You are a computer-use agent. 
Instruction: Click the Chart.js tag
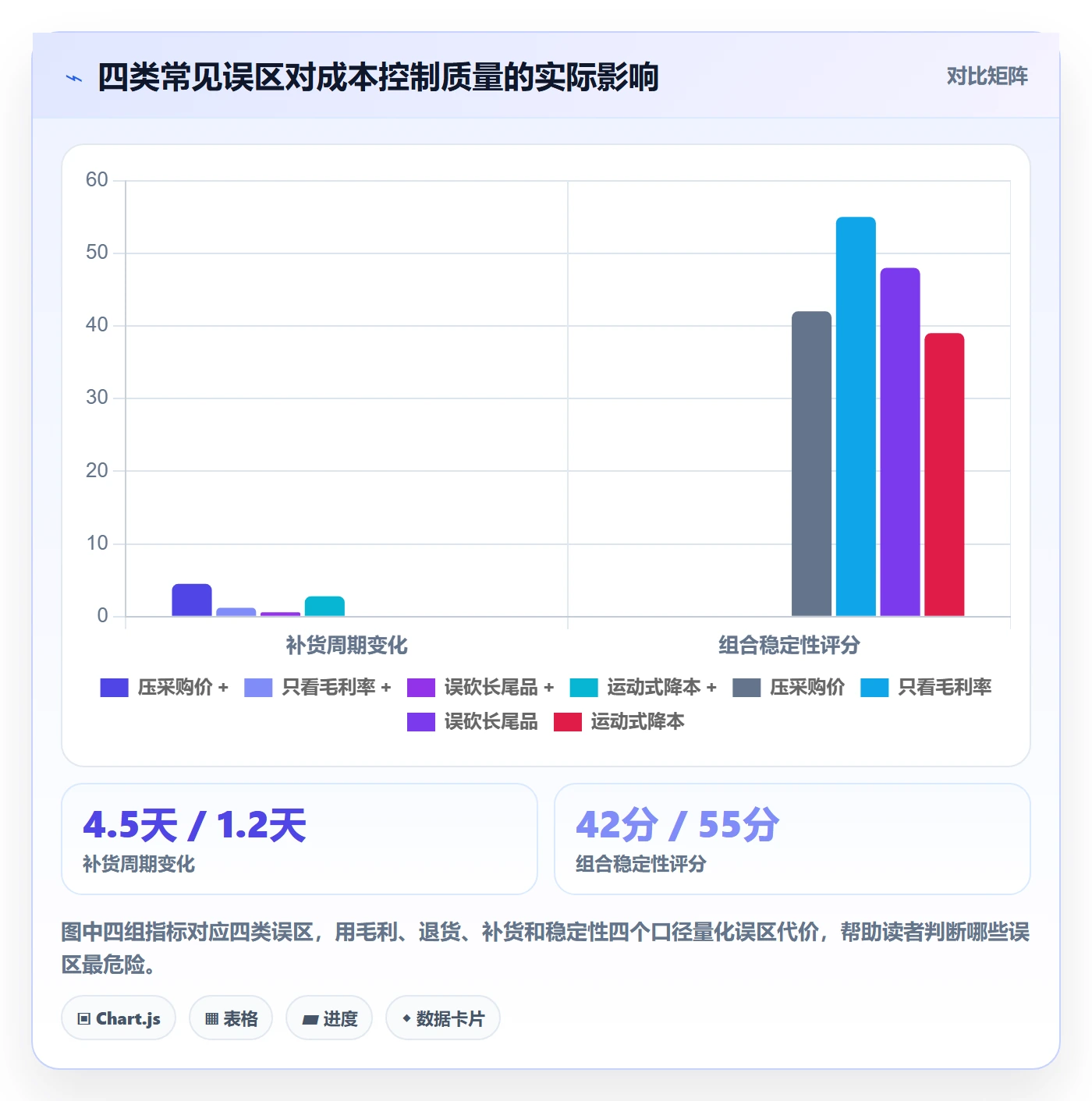[119, 1018]
